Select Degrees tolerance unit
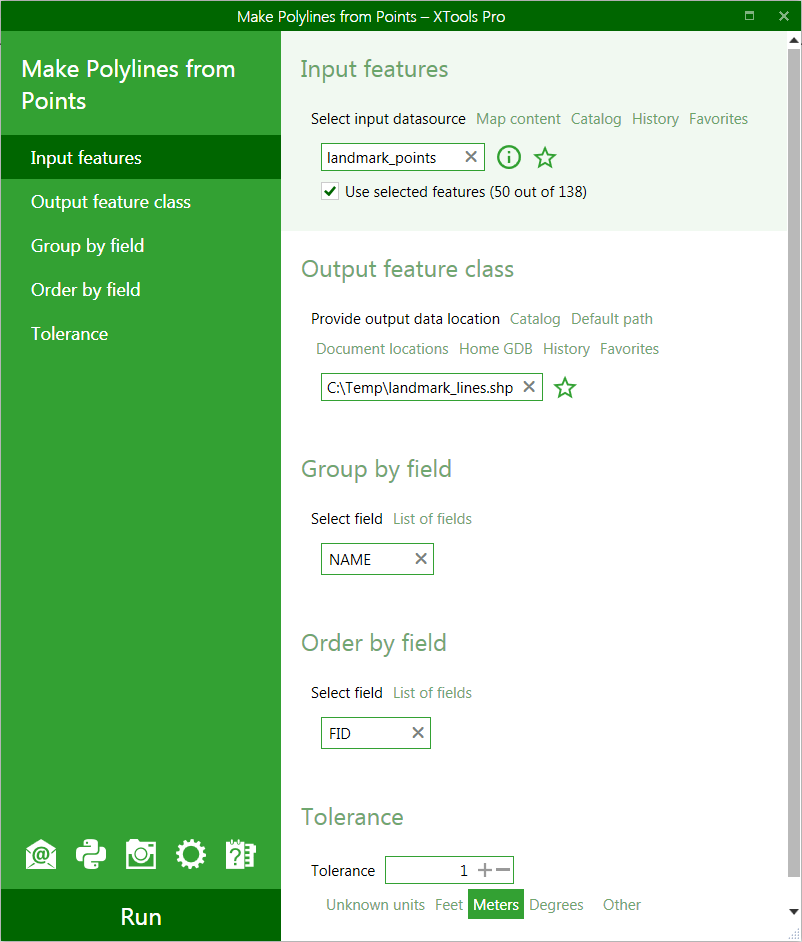The height and width of the screenshot is (942, 802). (556, 905)
